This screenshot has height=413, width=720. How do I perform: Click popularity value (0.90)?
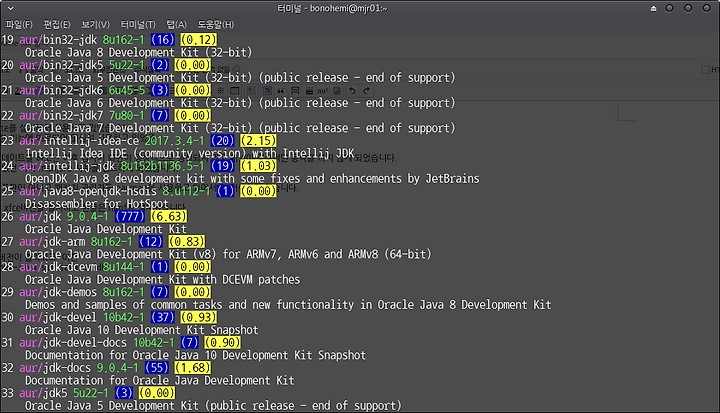pyautogui.click(x=222, y=343)
